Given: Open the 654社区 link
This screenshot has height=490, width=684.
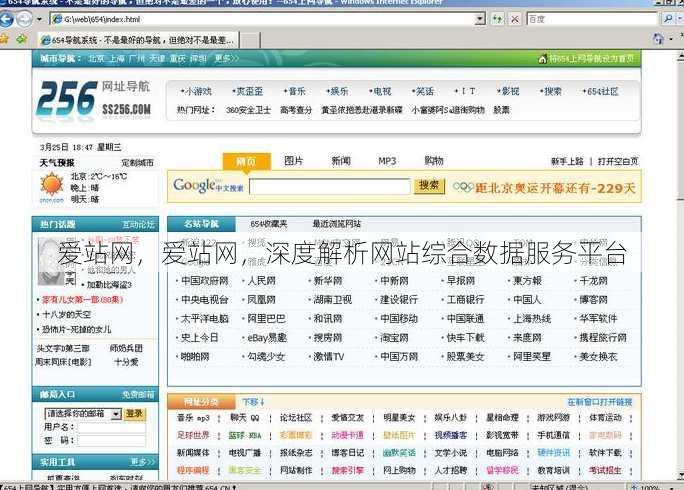Looking at the screenshot, I should [601, 91].
